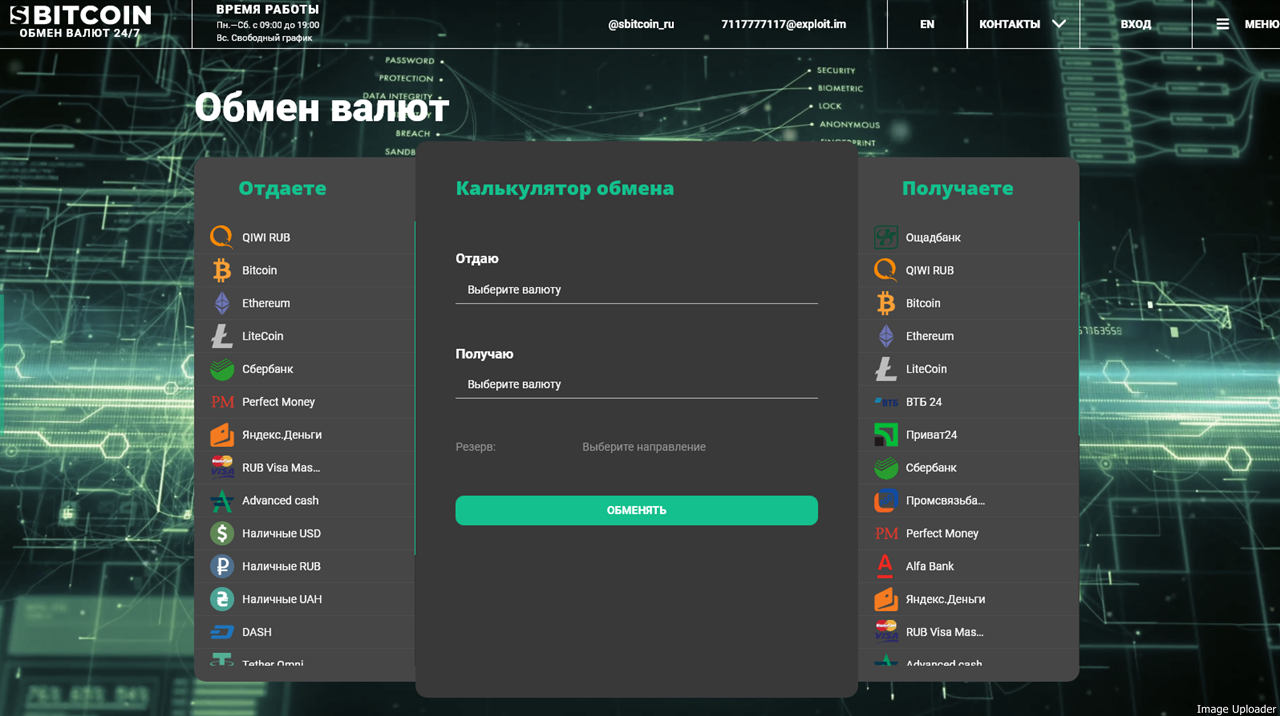Click the Калькулятор обмена heading

564,188
